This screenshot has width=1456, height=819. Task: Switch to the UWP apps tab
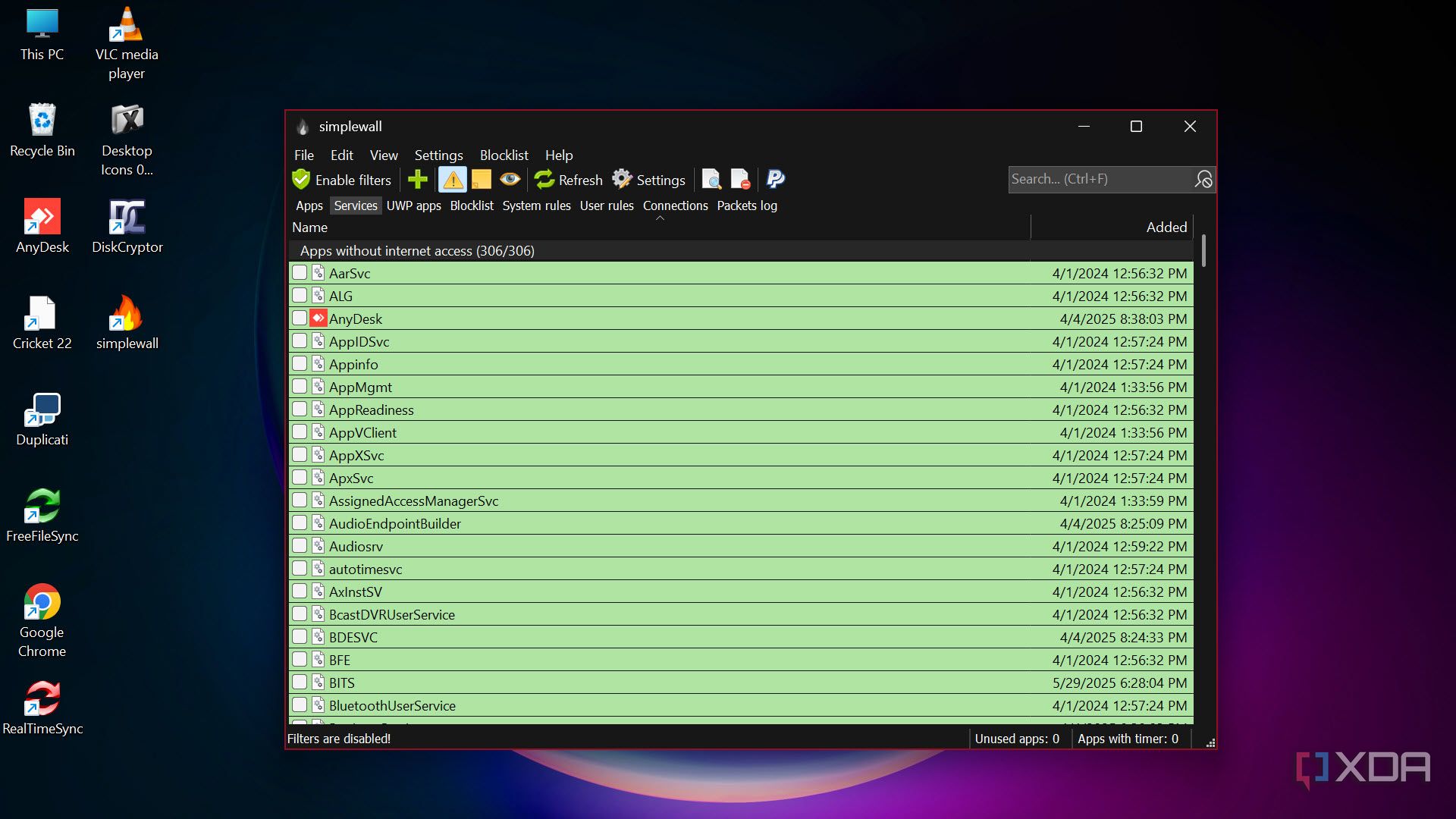[414, 206]
